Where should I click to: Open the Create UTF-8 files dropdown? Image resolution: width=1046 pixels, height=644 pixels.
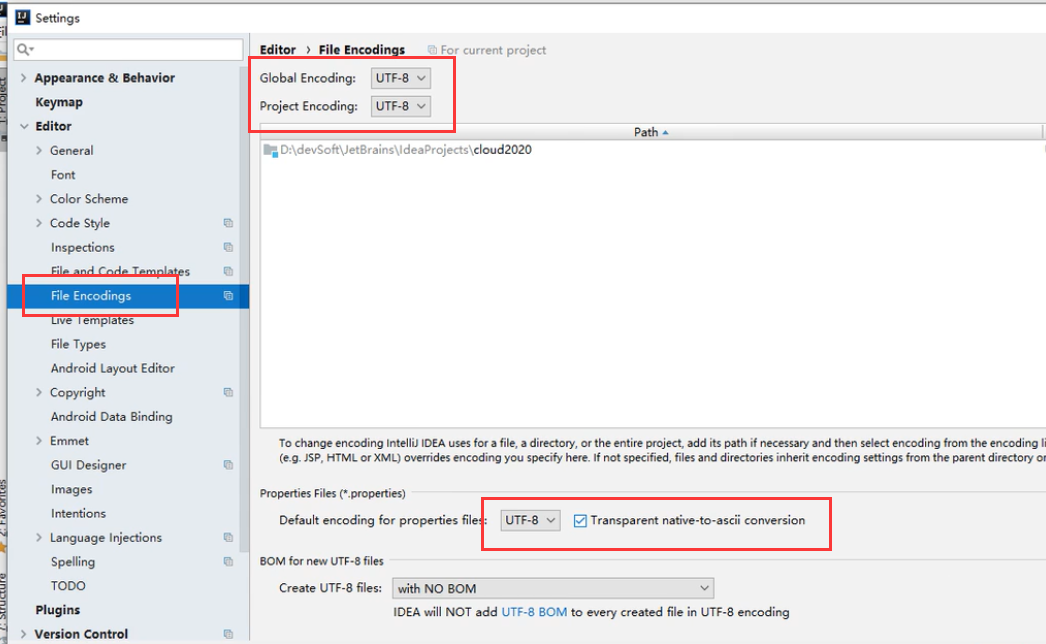(553, 588)
